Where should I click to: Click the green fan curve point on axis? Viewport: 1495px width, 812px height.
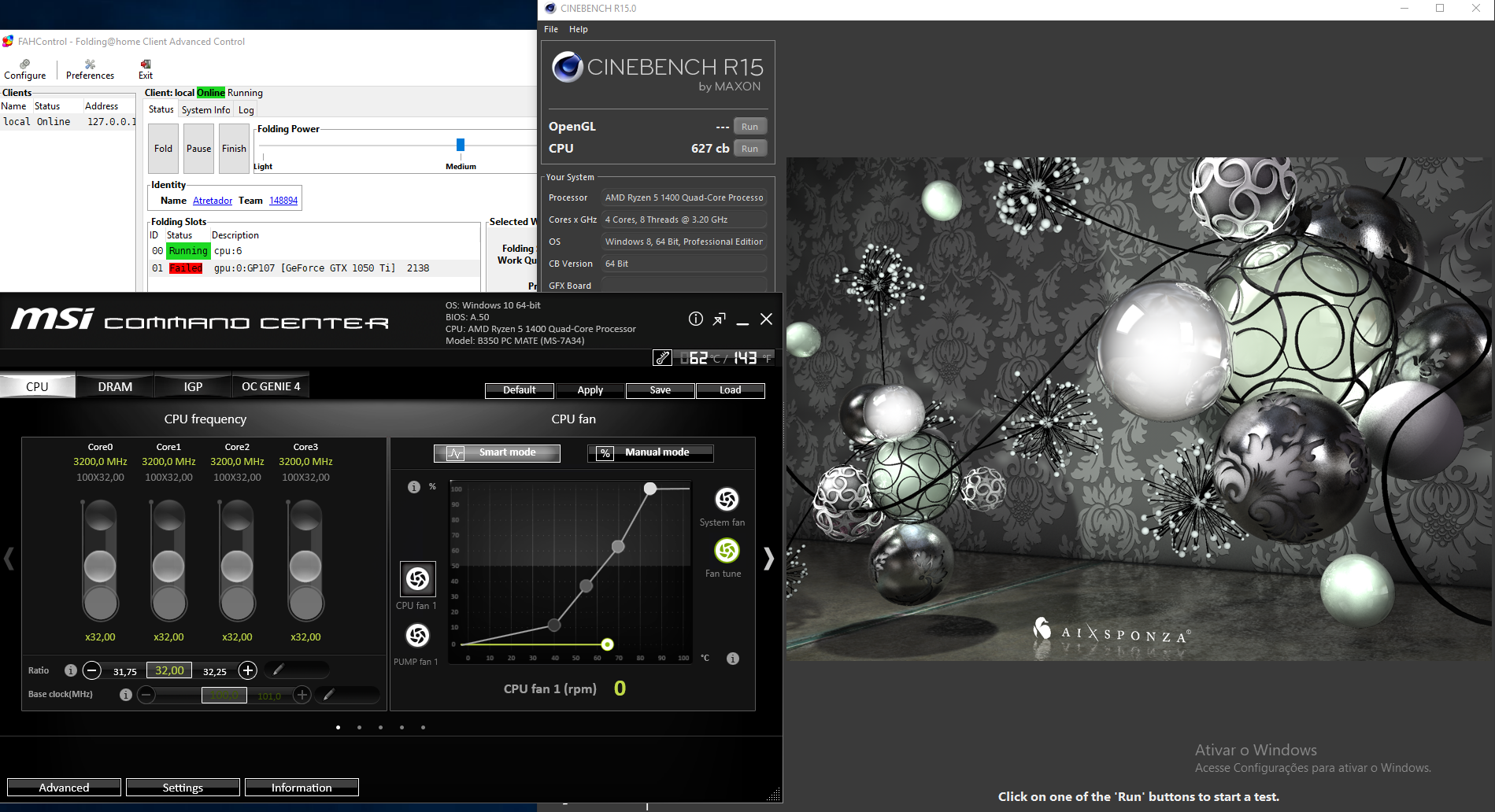pos(607,644)
